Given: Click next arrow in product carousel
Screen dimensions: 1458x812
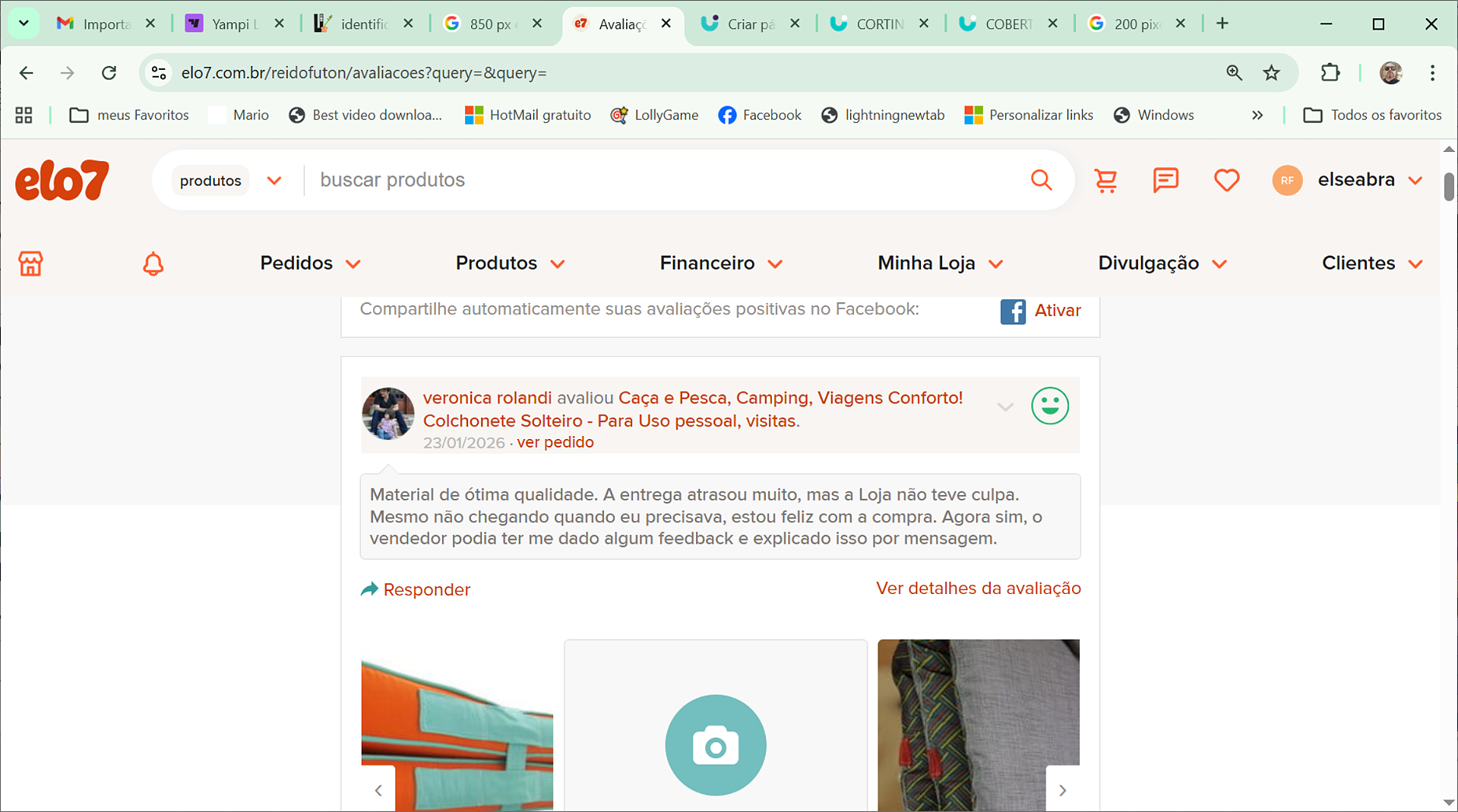Looking at the screenshot, I should [x=1062, y=790].
